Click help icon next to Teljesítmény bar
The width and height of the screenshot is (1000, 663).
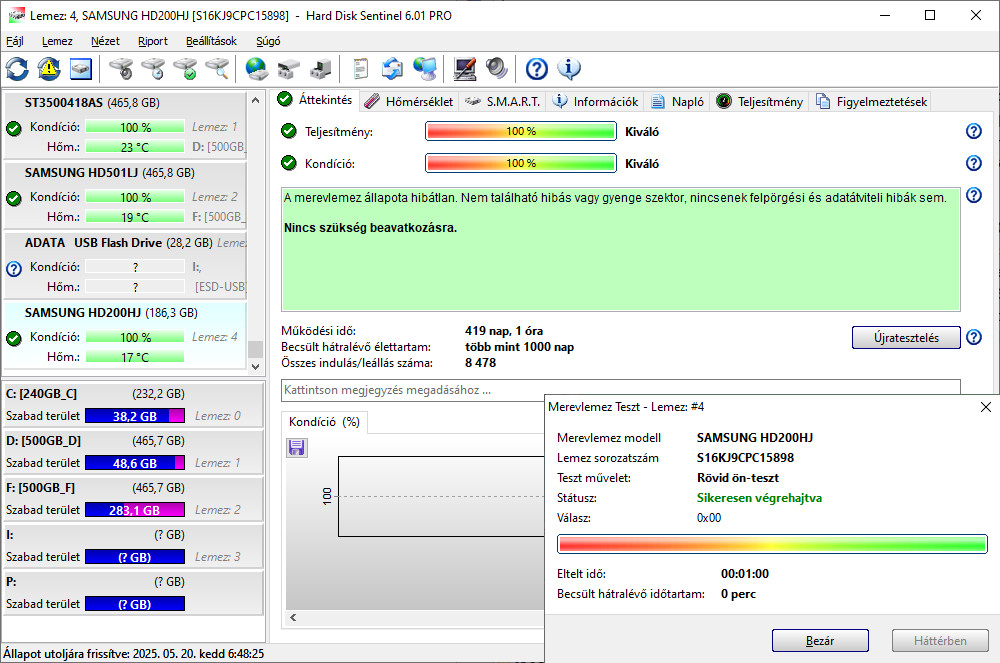click(x=974, y=131)
